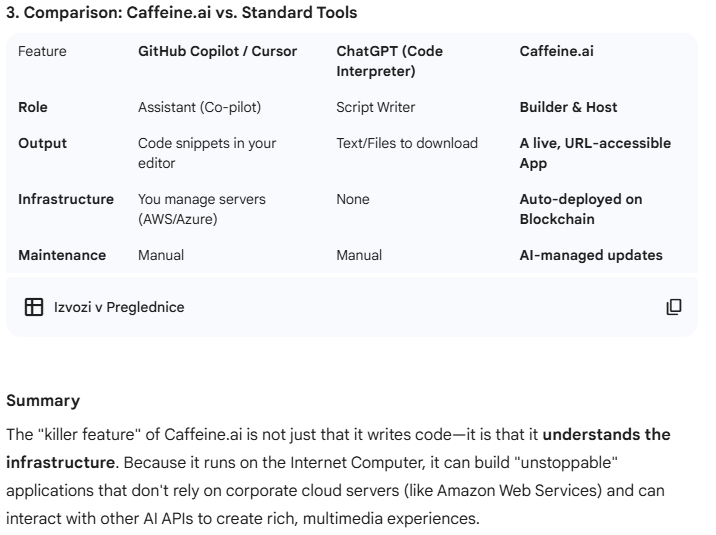Click the ChatGPT (Code Interpreter) header

390,61
